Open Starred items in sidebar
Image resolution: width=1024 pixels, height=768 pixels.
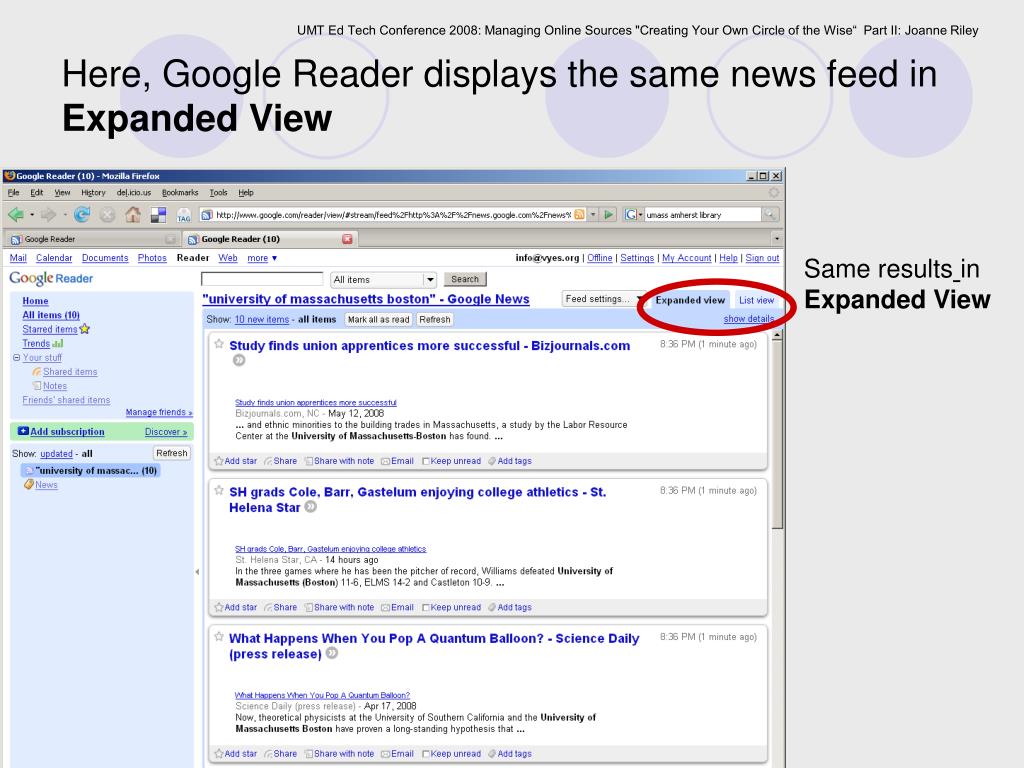point(50,329)
